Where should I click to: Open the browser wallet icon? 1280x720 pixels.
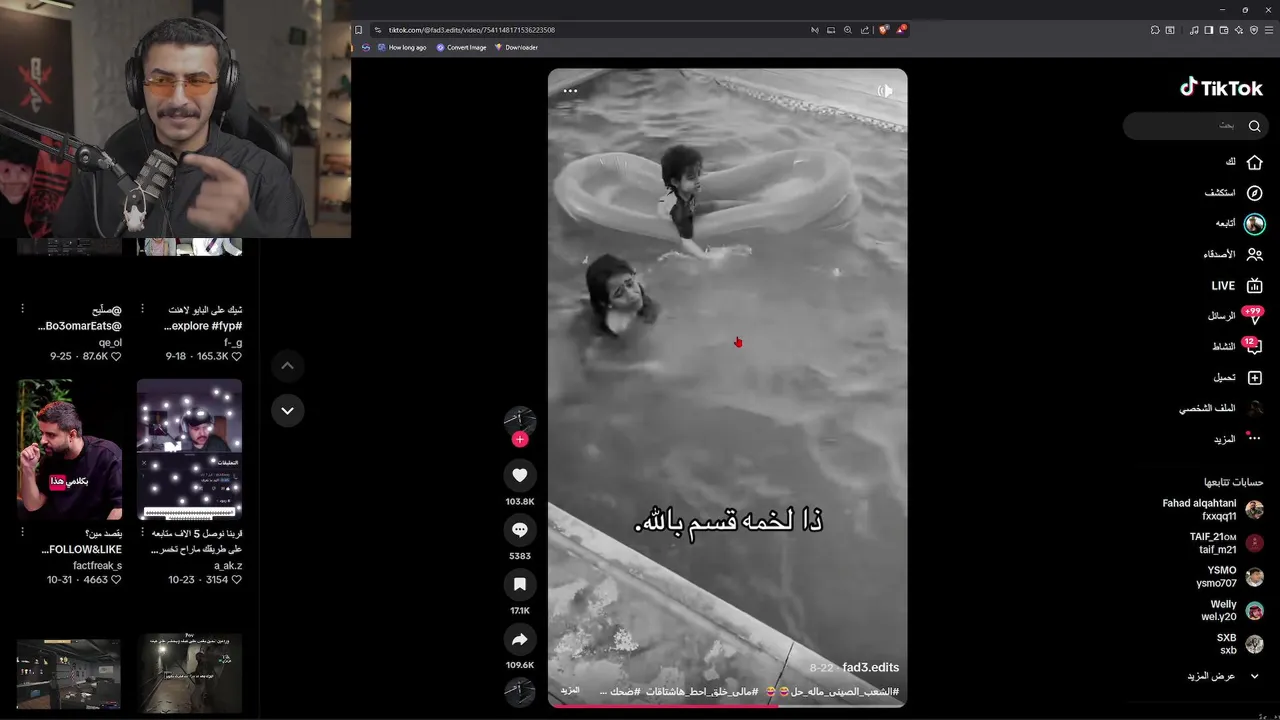click(1224, 30)
